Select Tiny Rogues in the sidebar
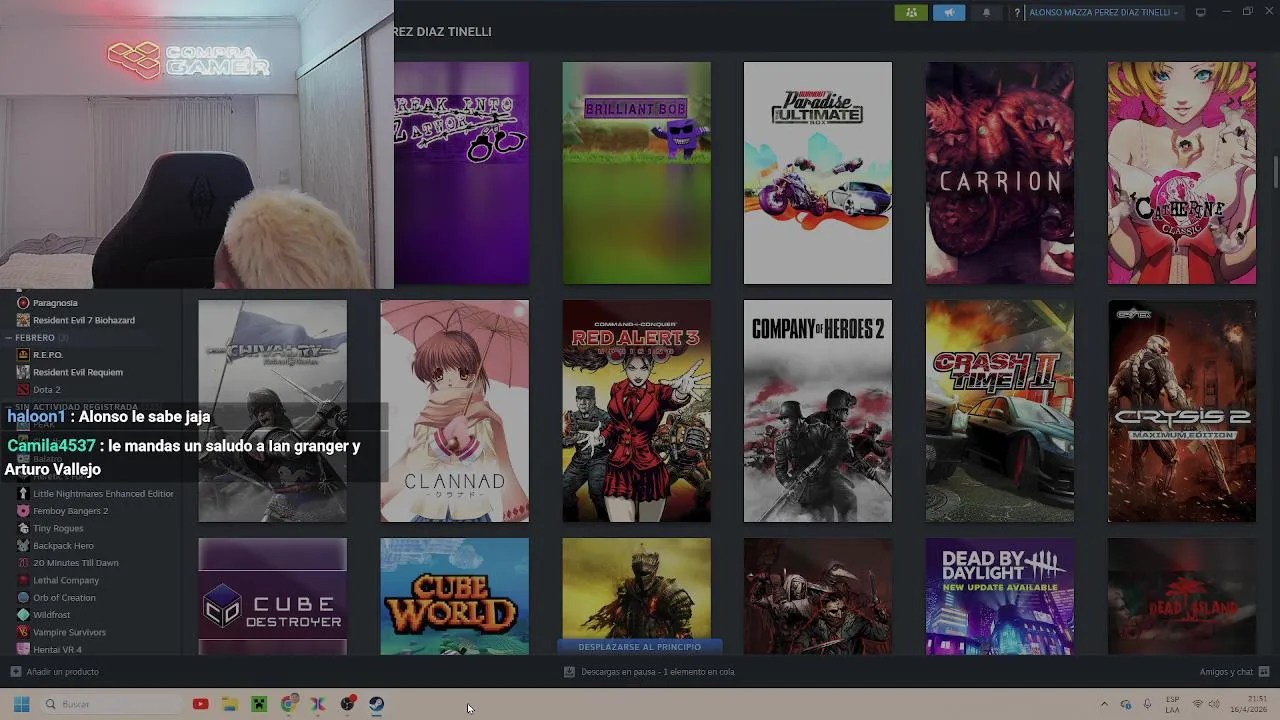The height and width of the screenshot is (720, 1280). (58, 528)
